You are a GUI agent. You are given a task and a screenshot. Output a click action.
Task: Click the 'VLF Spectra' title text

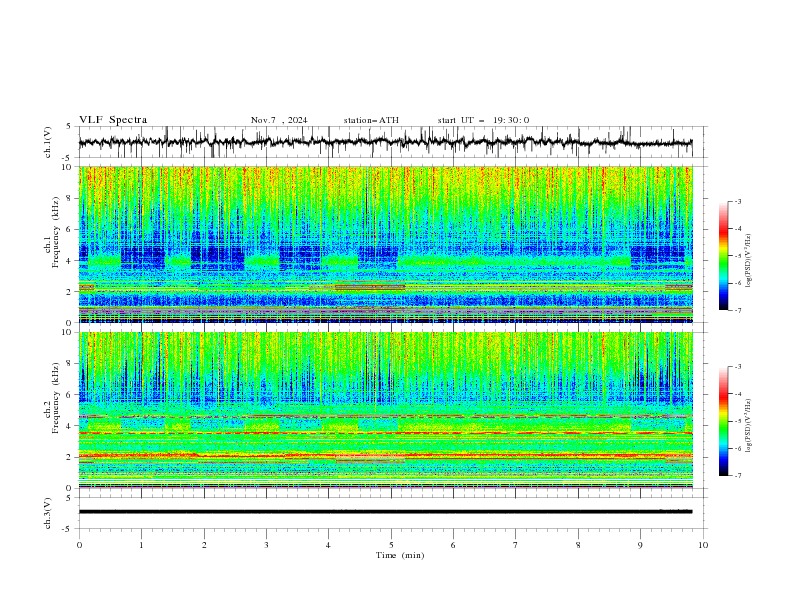pos(113,120)
